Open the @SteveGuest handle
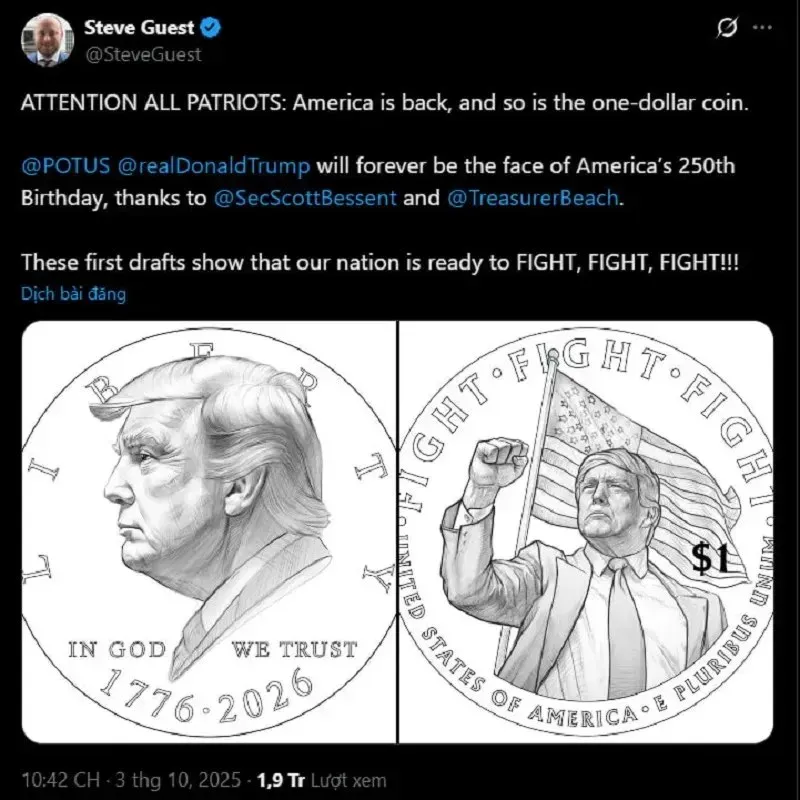Viewport: 800px width, 800px height. point(142,55)
